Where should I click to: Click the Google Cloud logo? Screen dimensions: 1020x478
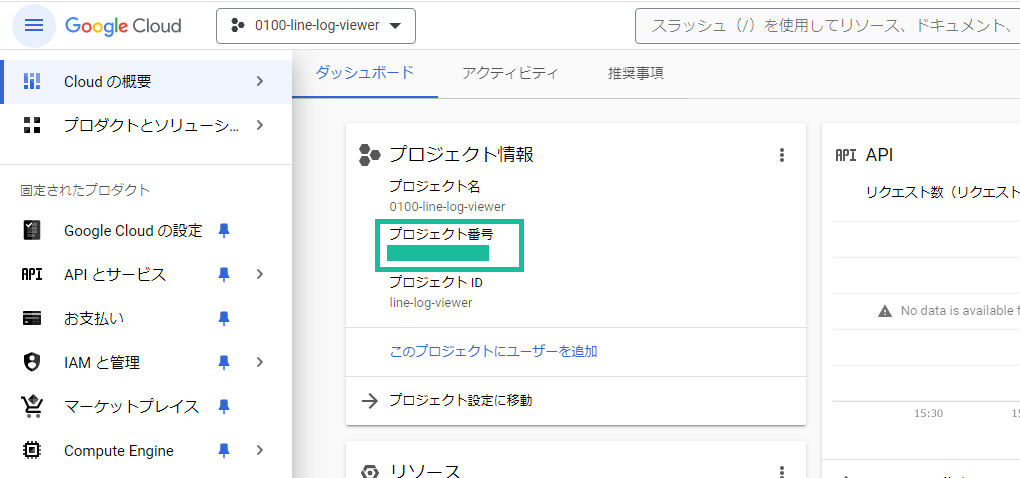[123, 26]
